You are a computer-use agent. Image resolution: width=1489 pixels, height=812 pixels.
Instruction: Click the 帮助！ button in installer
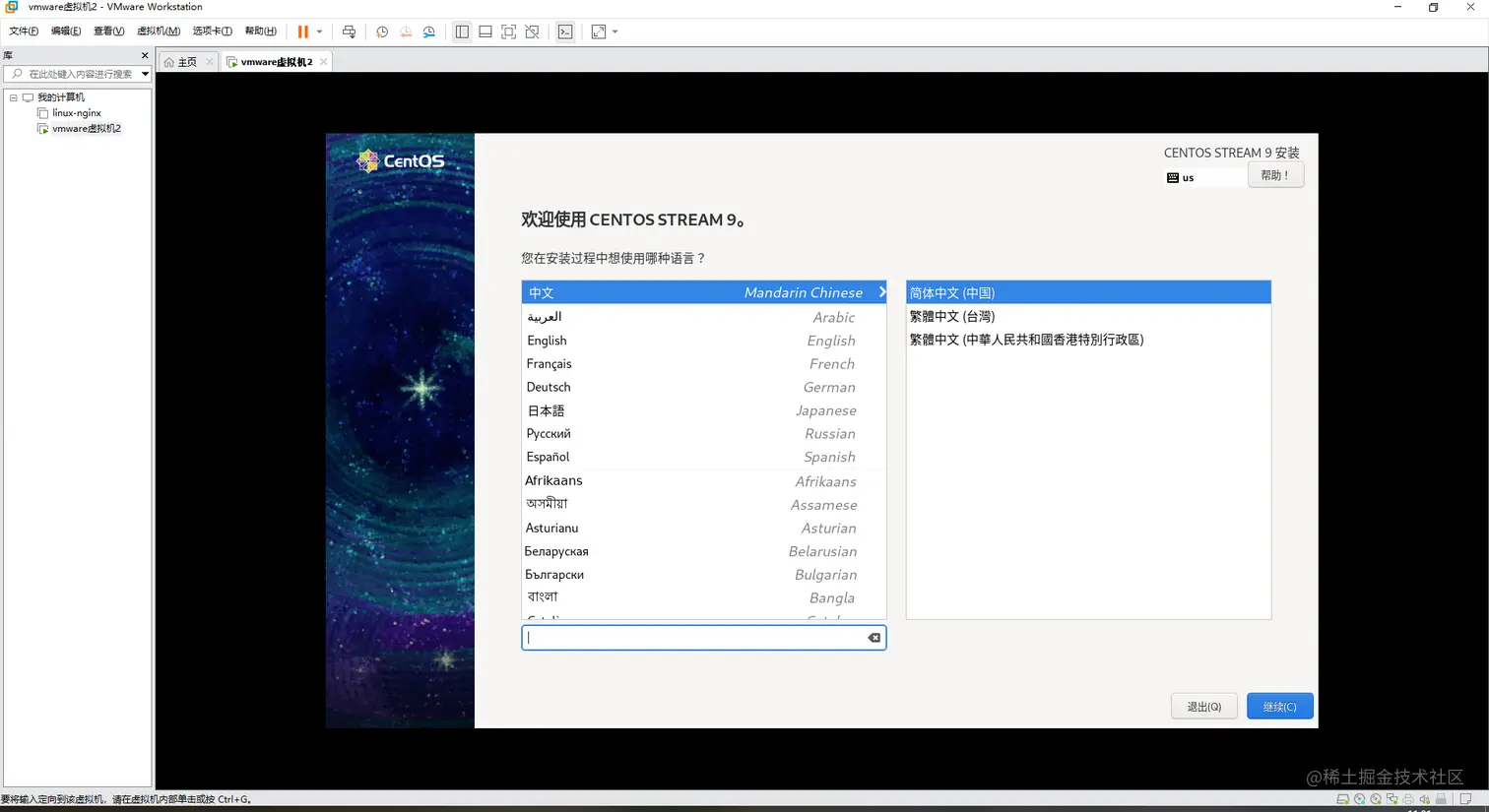pos(1275,175)
